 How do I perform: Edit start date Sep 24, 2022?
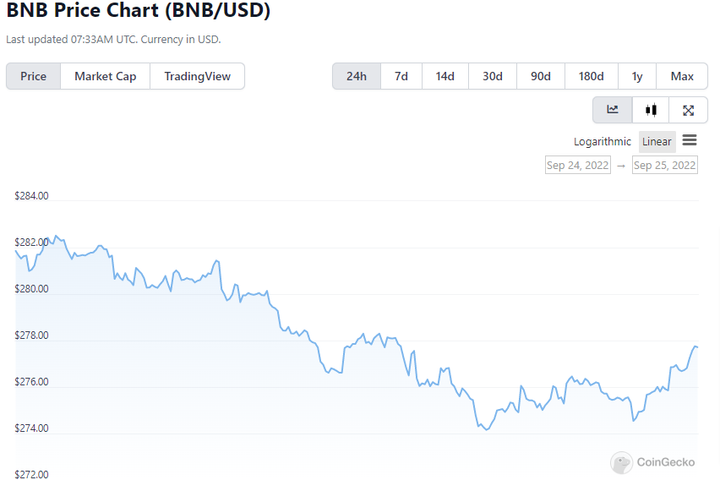point(578,165)
